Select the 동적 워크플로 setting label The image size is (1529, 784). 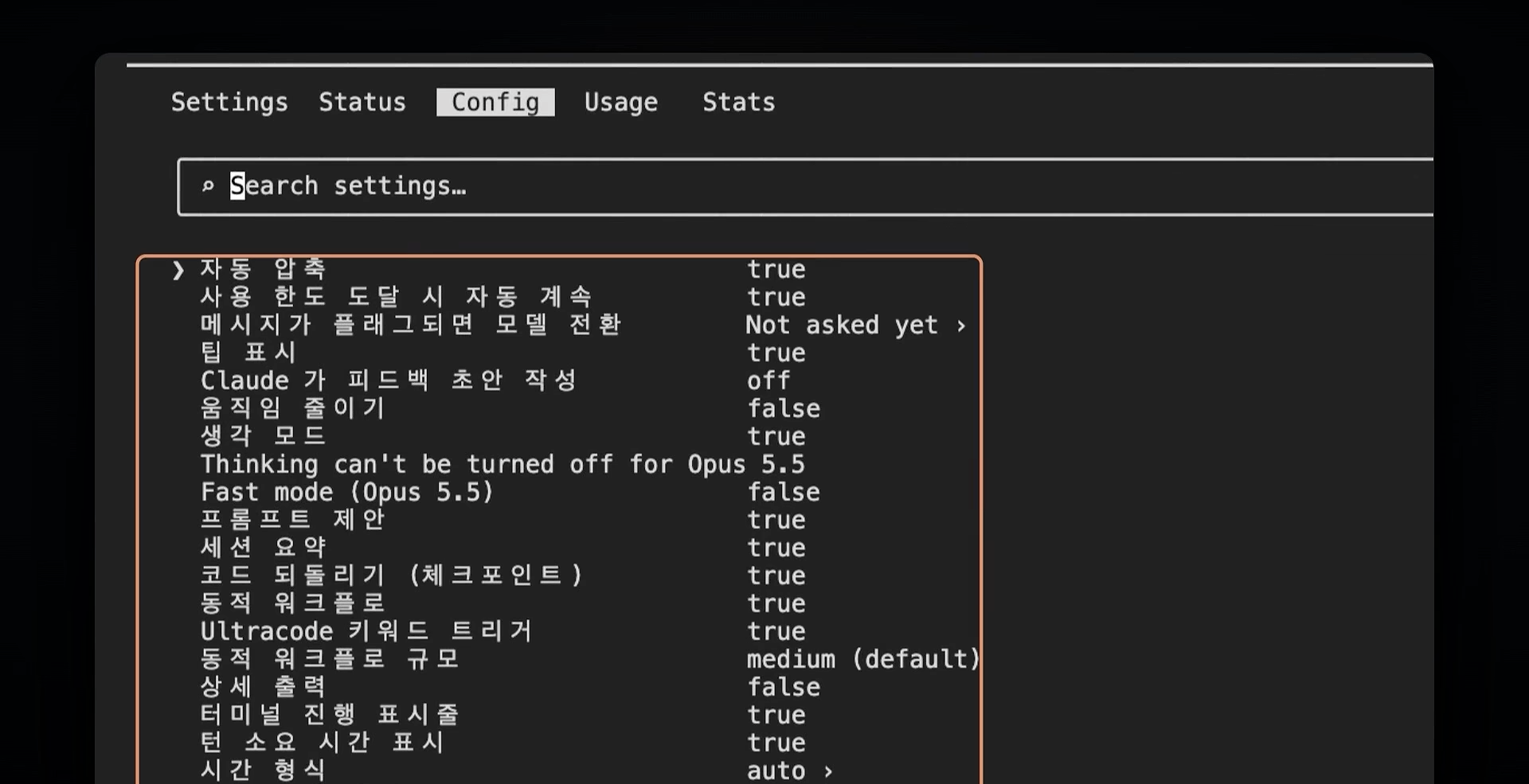(292, 603)
